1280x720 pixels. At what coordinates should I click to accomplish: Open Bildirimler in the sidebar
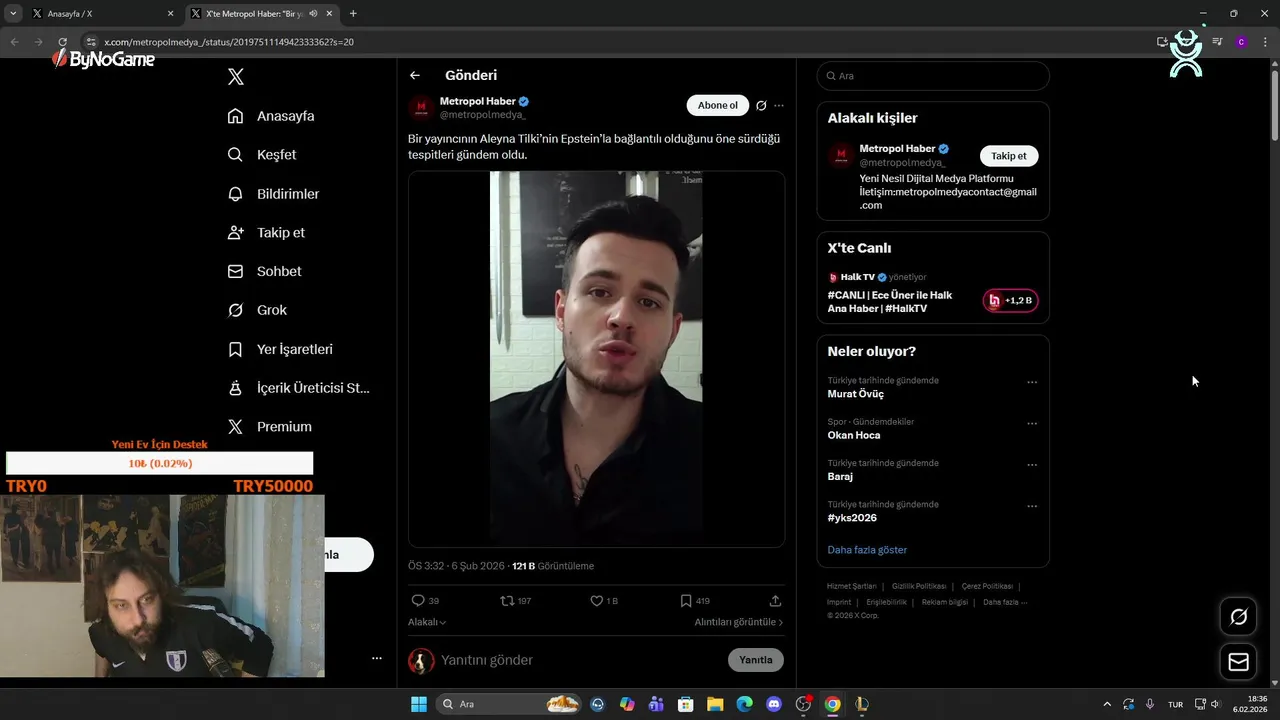[273, 194]
